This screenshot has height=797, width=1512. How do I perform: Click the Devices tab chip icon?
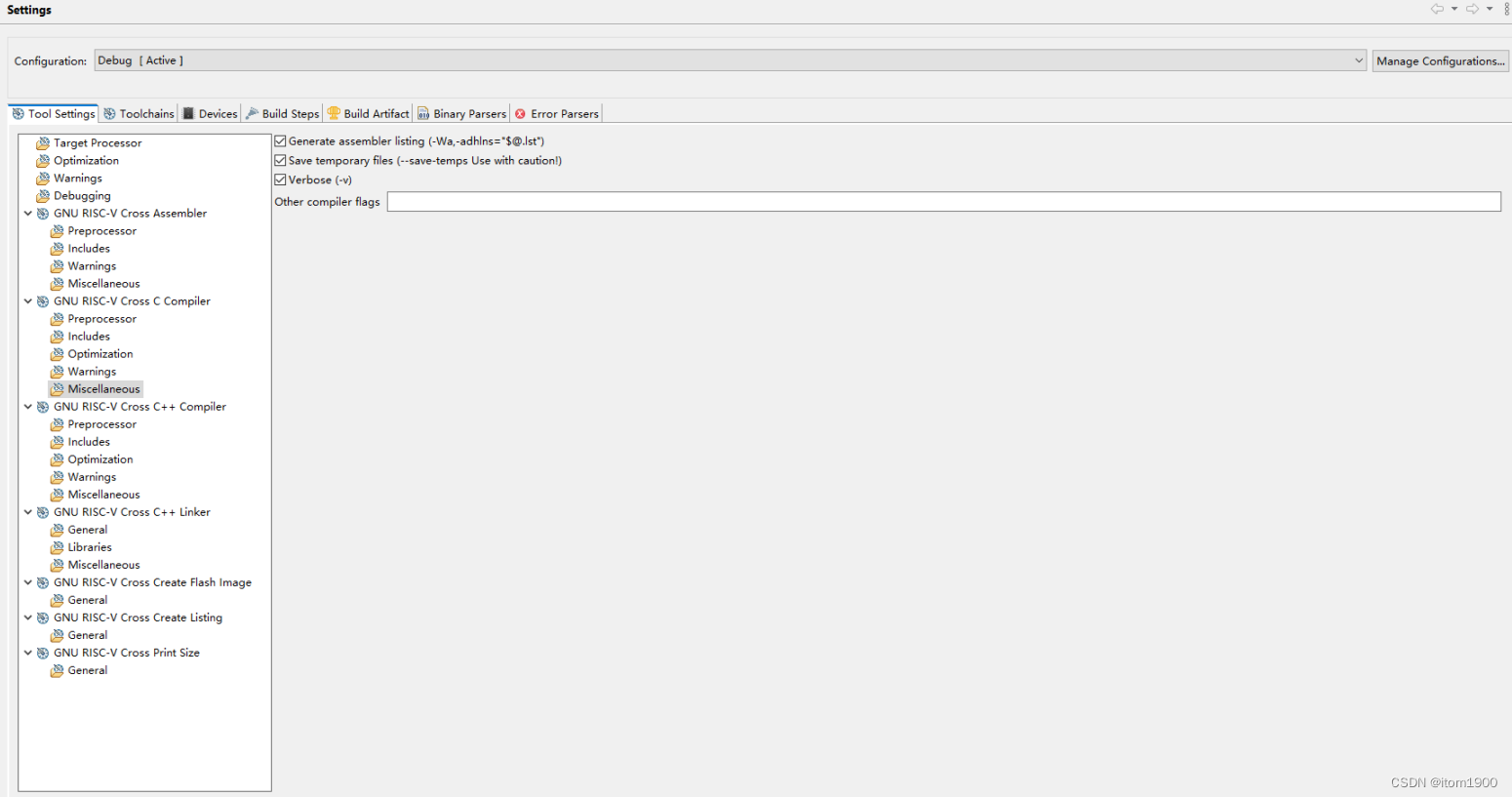[x=189, y=114]
